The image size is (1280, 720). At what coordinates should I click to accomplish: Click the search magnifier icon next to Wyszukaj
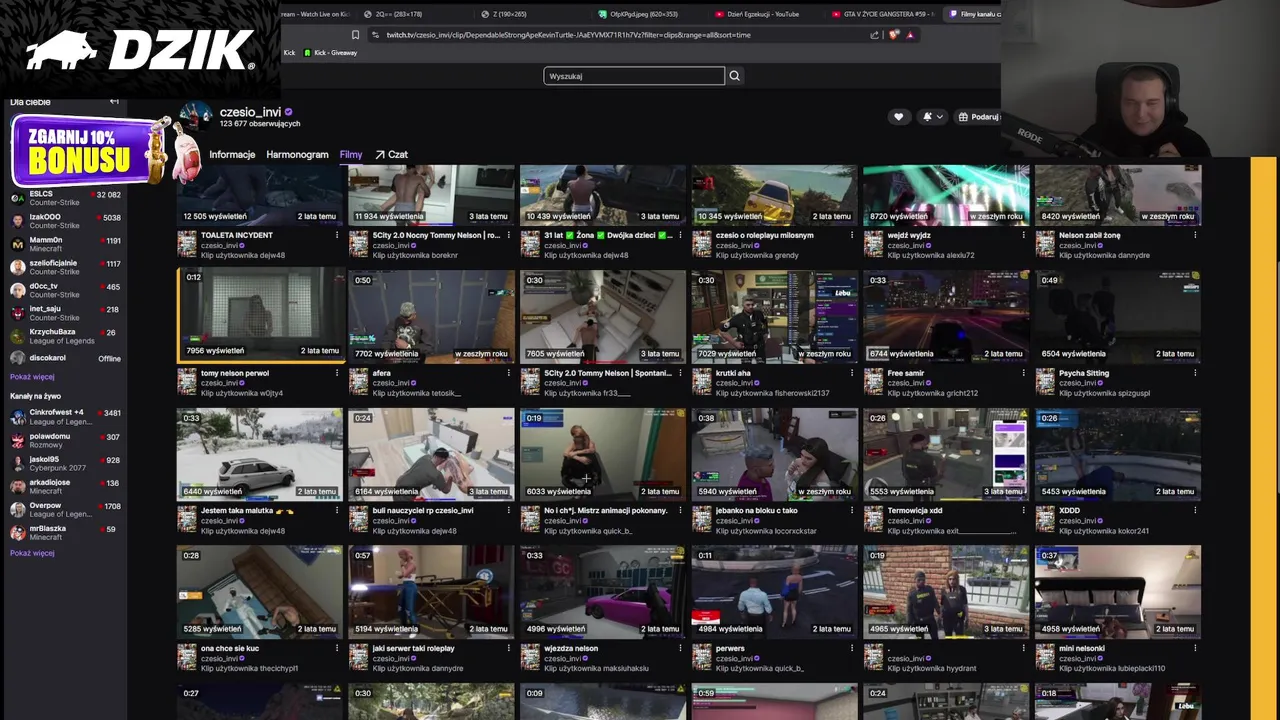tap(734, 76)
